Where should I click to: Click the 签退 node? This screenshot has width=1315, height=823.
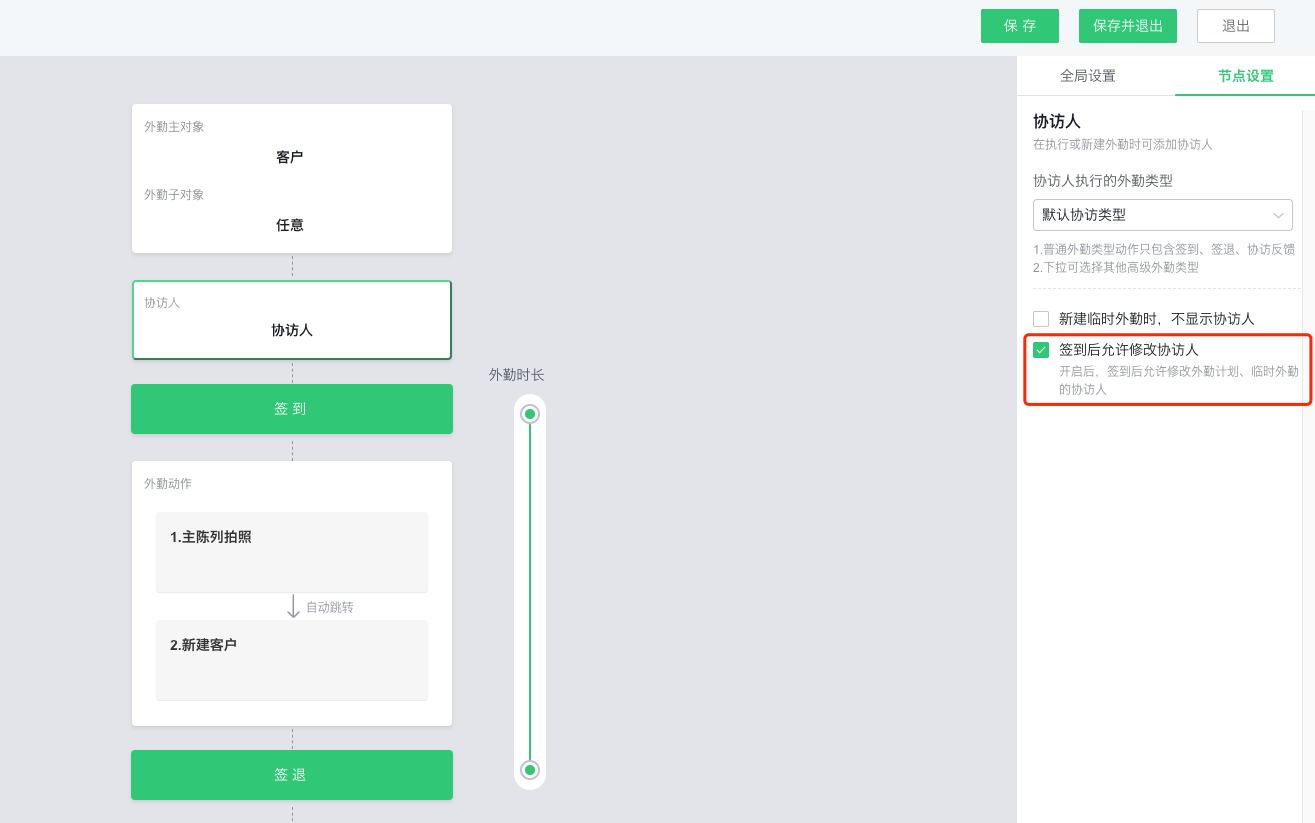(x=292, y=775)
